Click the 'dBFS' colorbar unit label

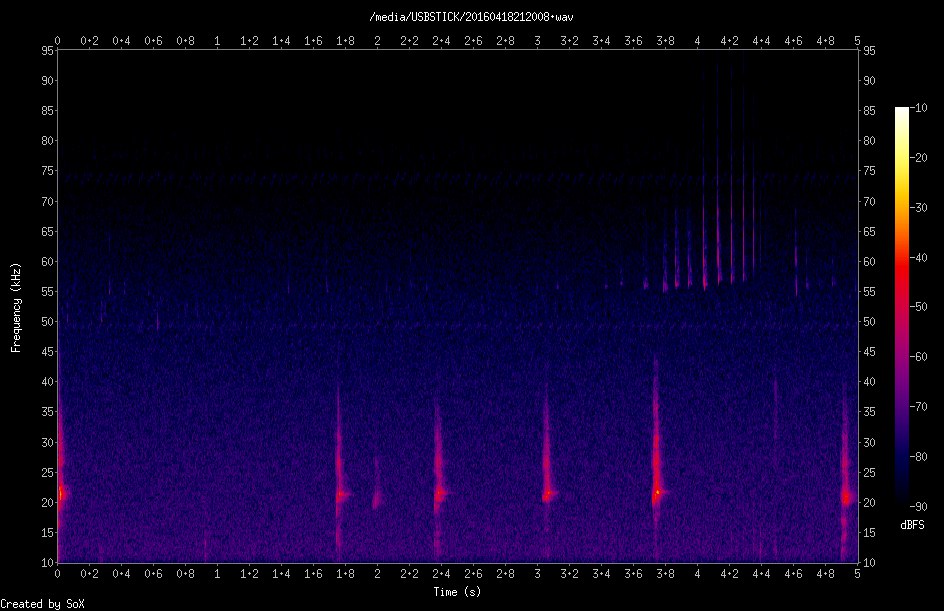coord(912,525)
